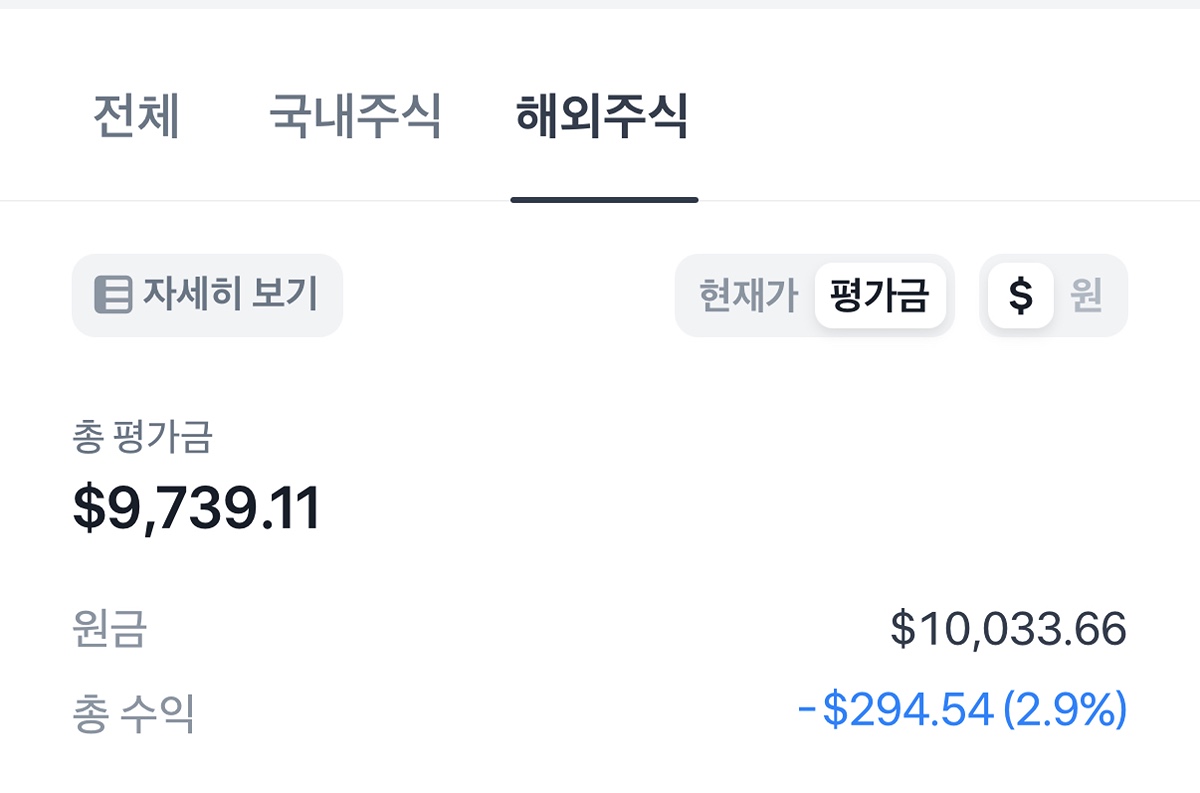This screenshot has height=793, width=1200.
Task: Click the 총 평가금 label
Action: point(142,437)
